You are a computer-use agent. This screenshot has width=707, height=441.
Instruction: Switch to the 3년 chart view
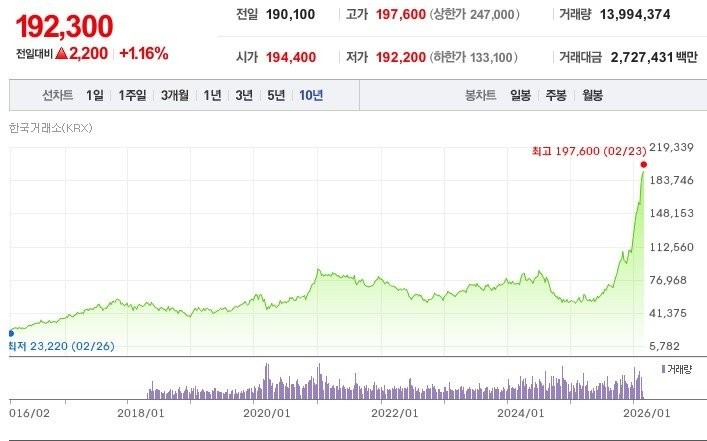(x=244, y=96)
